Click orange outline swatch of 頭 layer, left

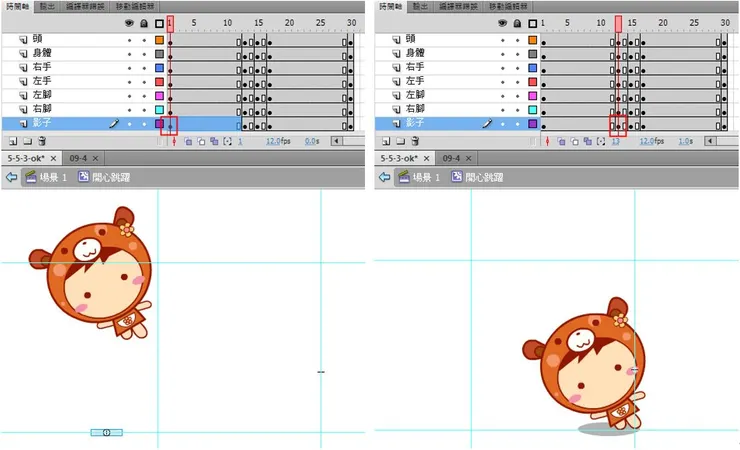point(160,40)
